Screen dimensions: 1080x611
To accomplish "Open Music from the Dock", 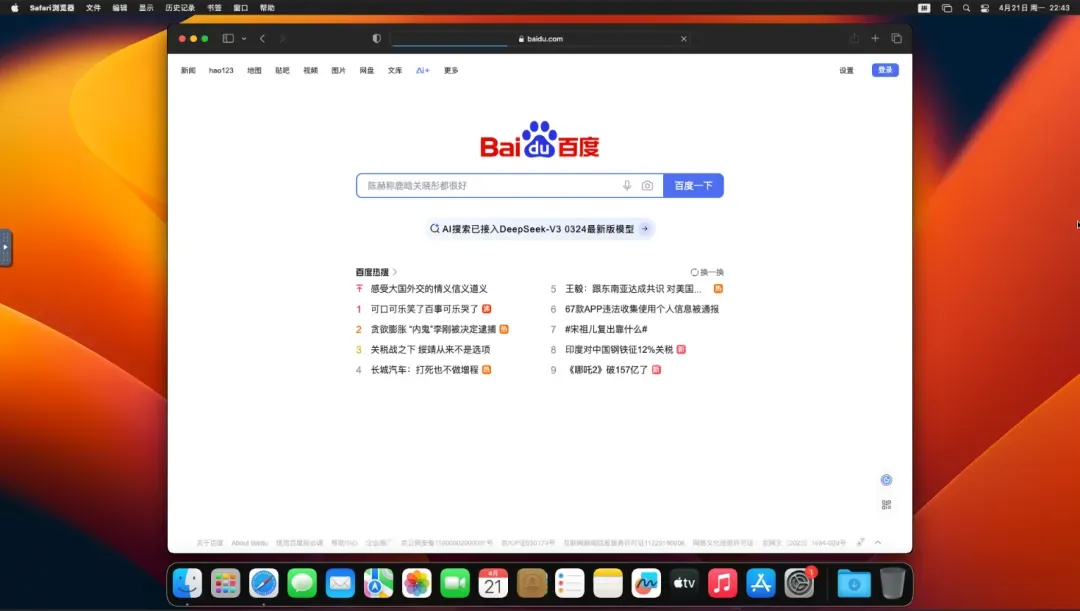I will (723, 583).
